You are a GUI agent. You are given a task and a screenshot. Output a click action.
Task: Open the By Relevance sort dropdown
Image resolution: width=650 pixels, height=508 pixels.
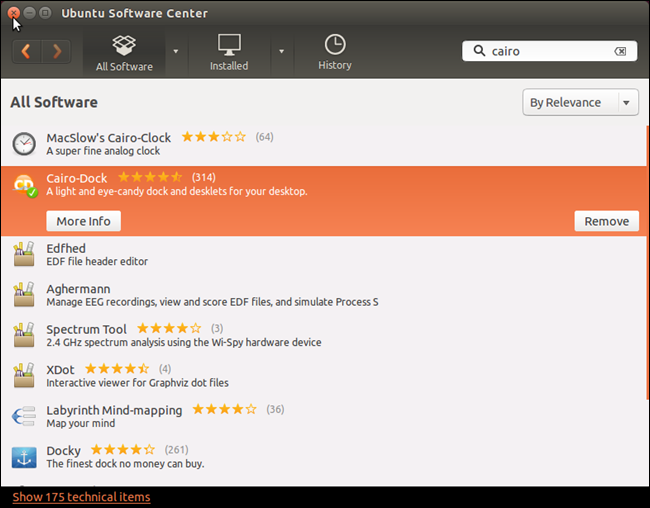click(x=580, y=102)
